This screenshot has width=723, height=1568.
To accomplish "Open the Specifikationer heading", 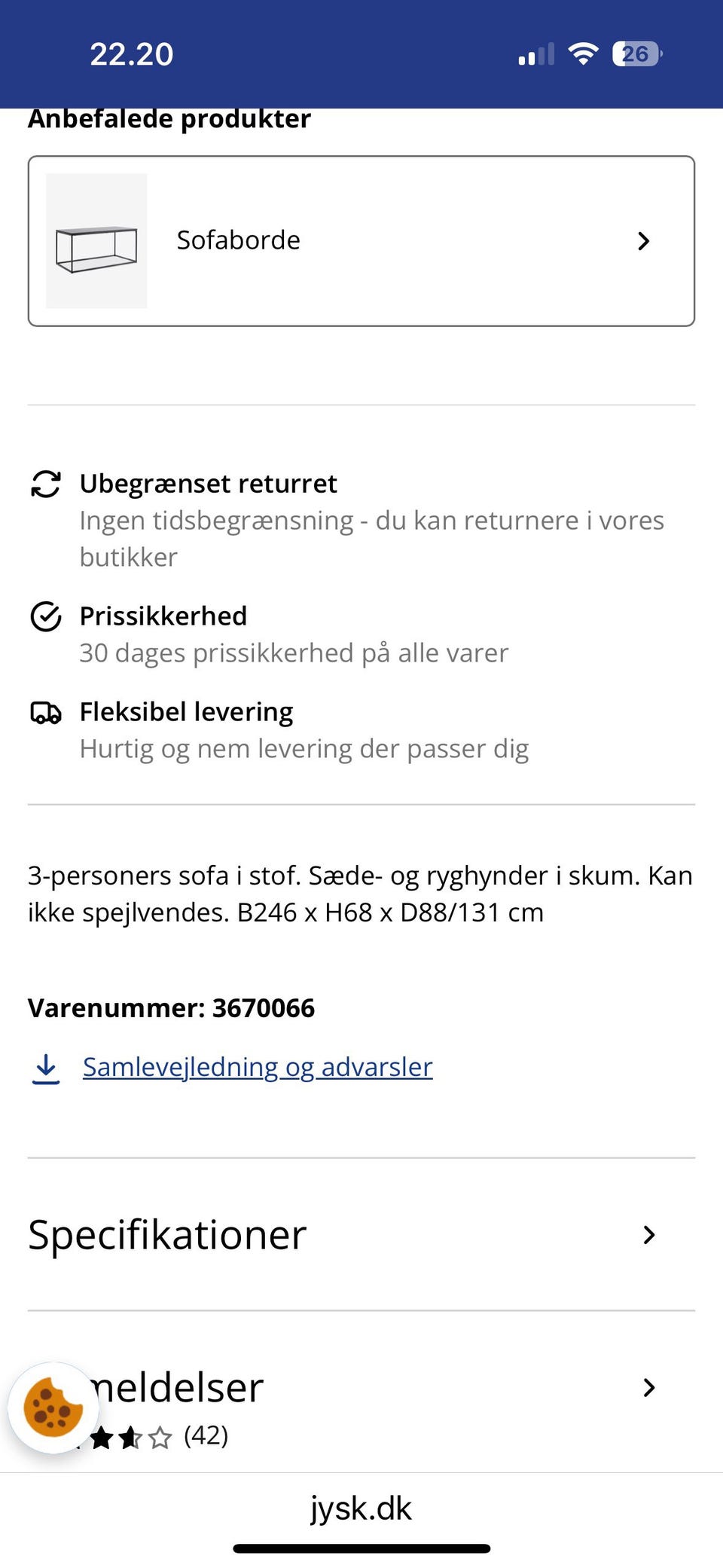I will click(x=167, y=1234).
